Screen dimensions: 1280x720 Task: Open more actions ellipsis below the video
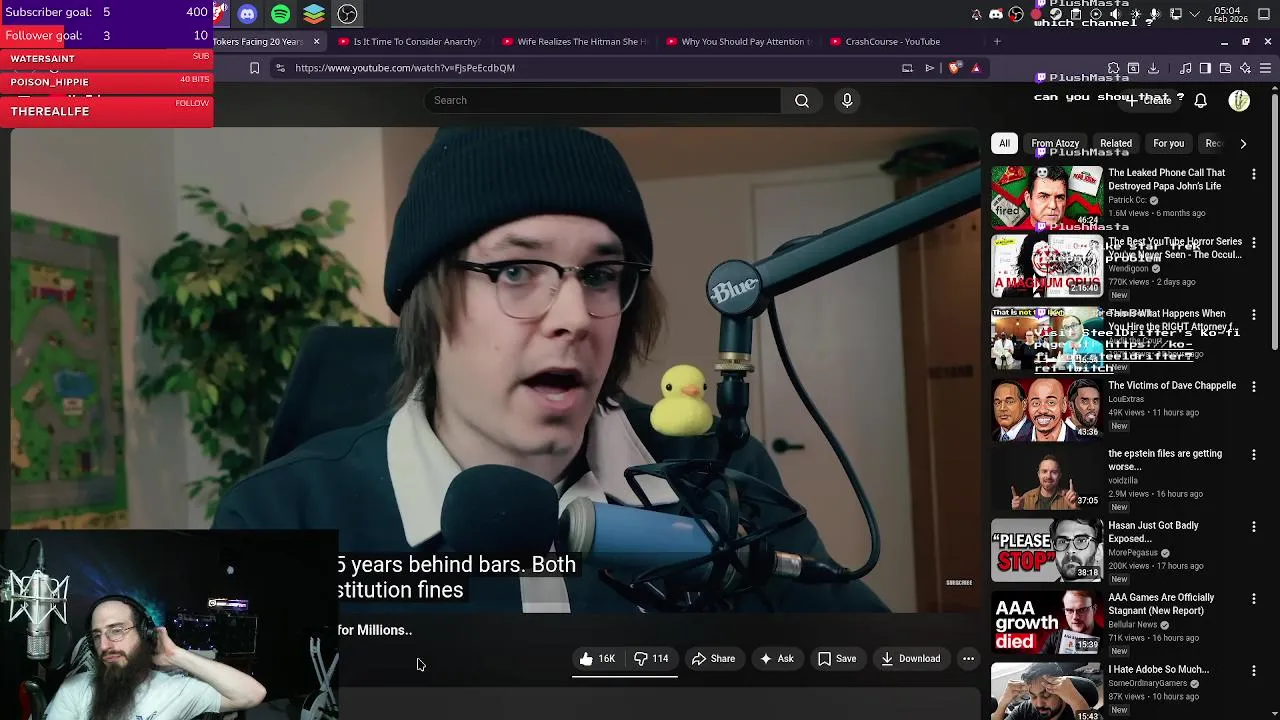point(968,659)
